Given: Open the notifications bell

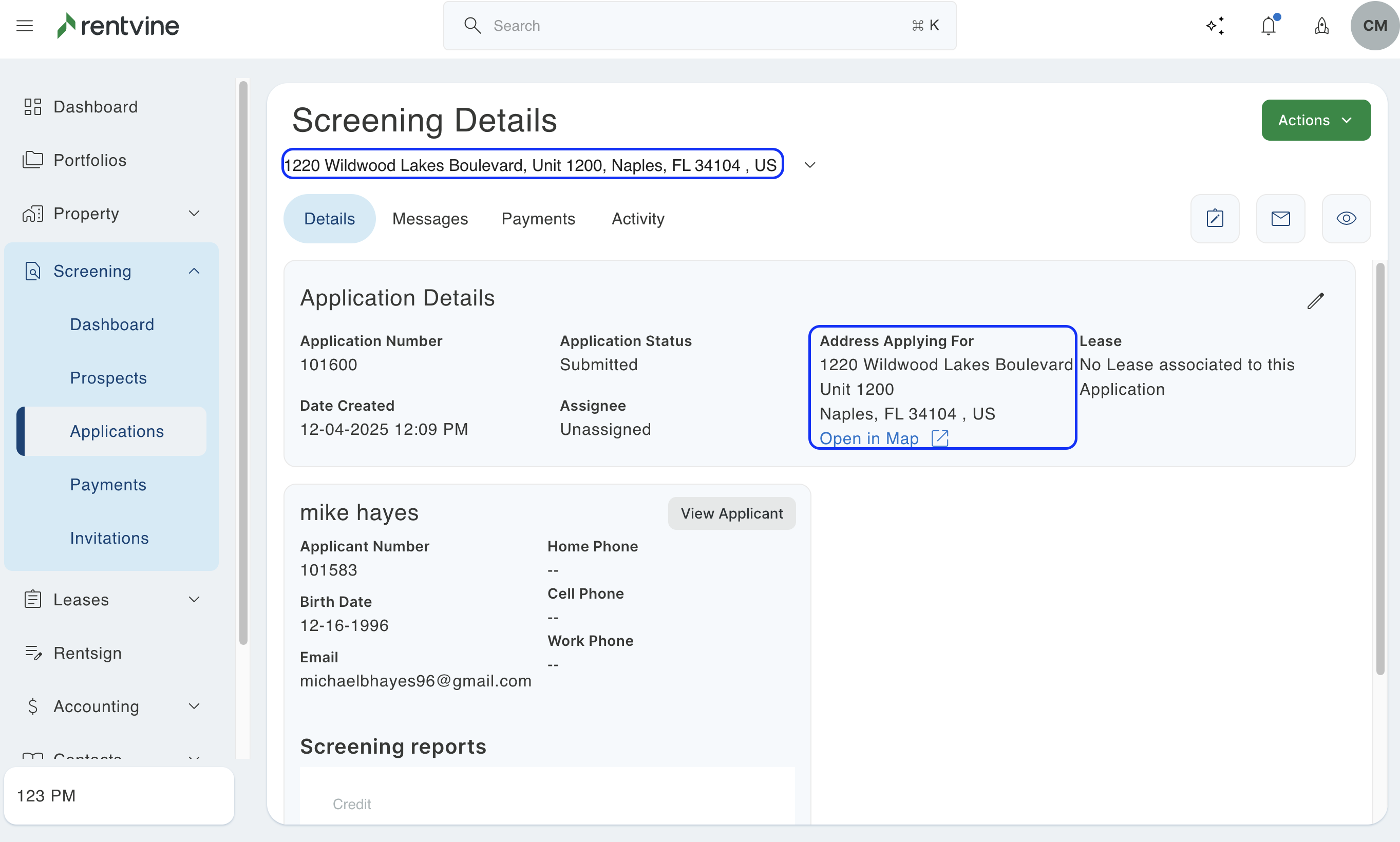Looking at the screenshot, I should 1268,26.
